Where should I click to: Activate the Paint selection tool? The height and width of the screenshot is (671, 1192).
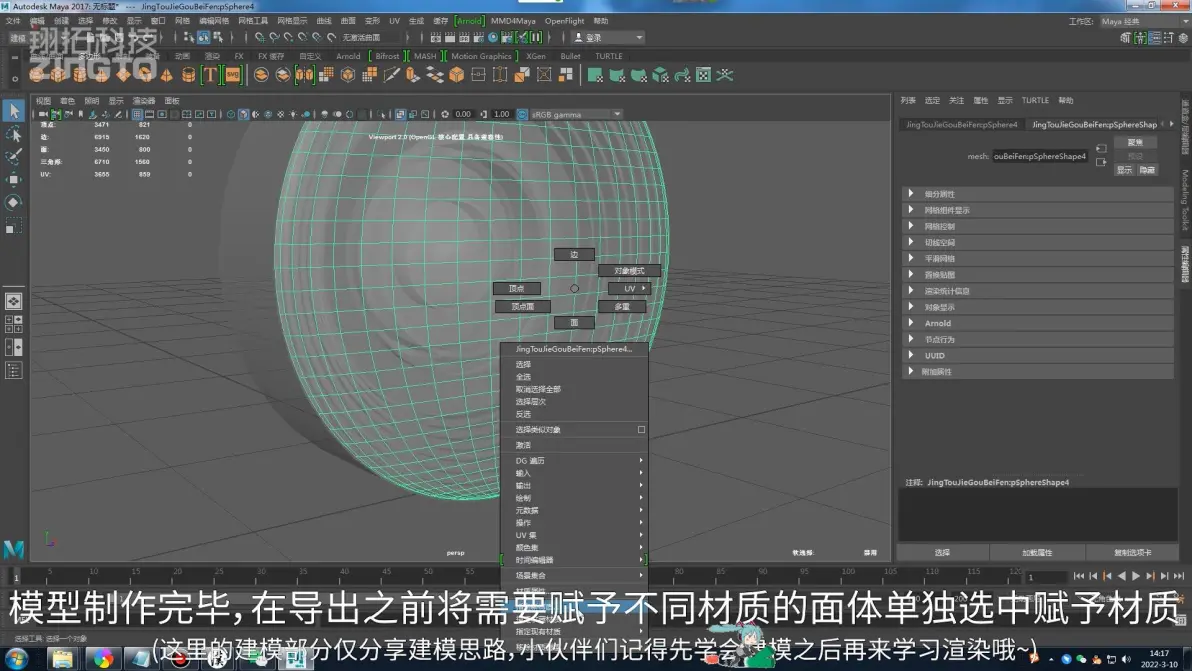pos(14,157)
